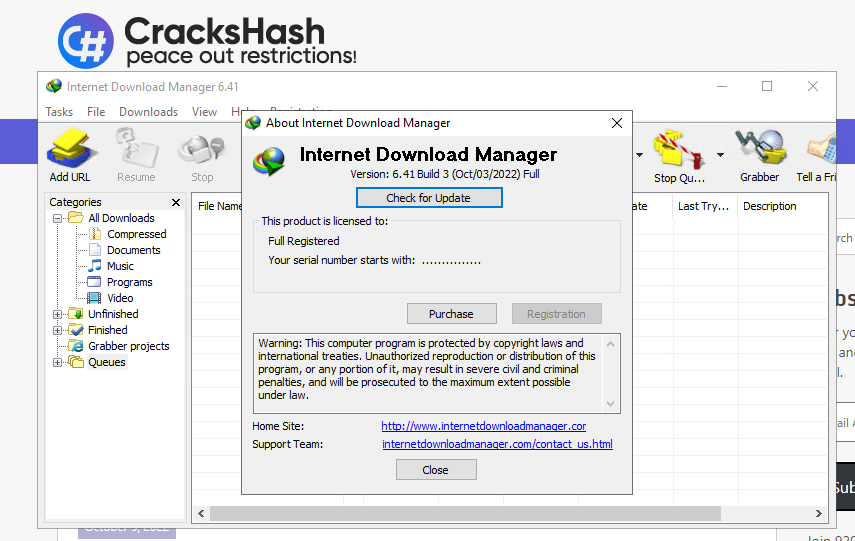Expand the Unfinished tree node
This screenshot has width=855, height=541.
[x=57, y=314]
